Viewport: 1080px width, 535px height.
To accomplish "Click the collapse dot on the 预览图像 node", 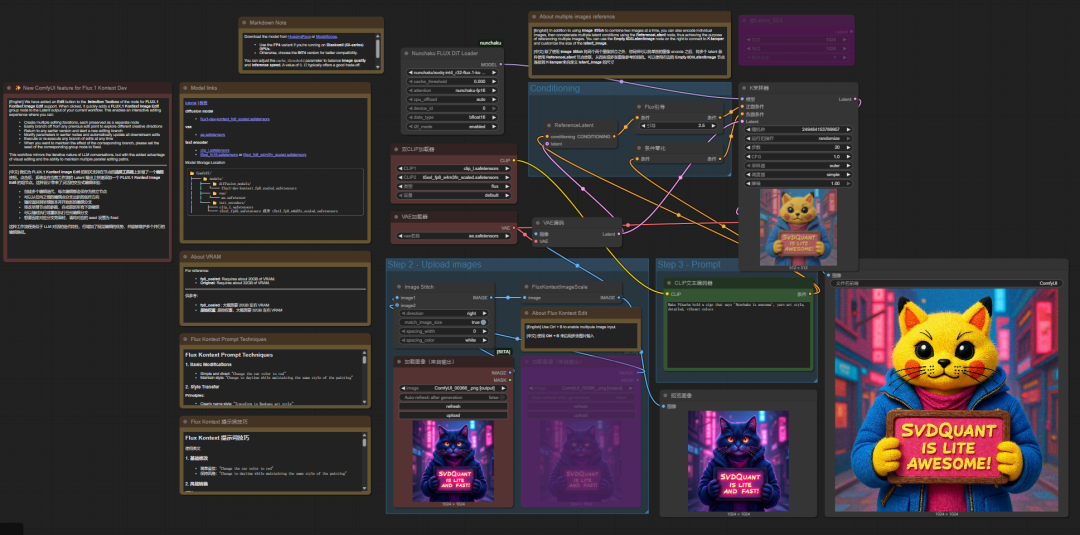I will point(665,395).
